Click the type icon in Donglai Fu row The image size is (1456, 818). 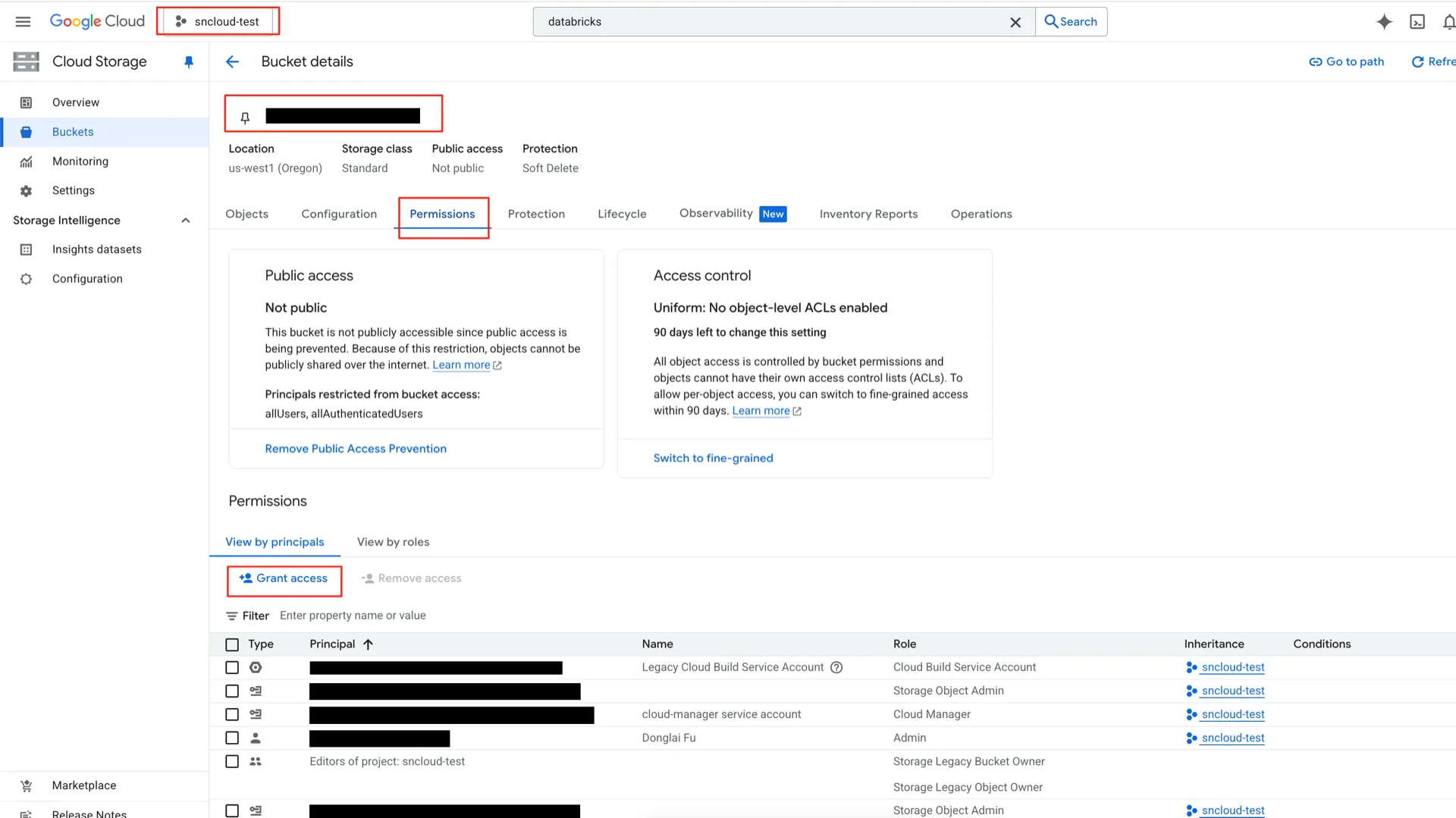click(256, 738)
